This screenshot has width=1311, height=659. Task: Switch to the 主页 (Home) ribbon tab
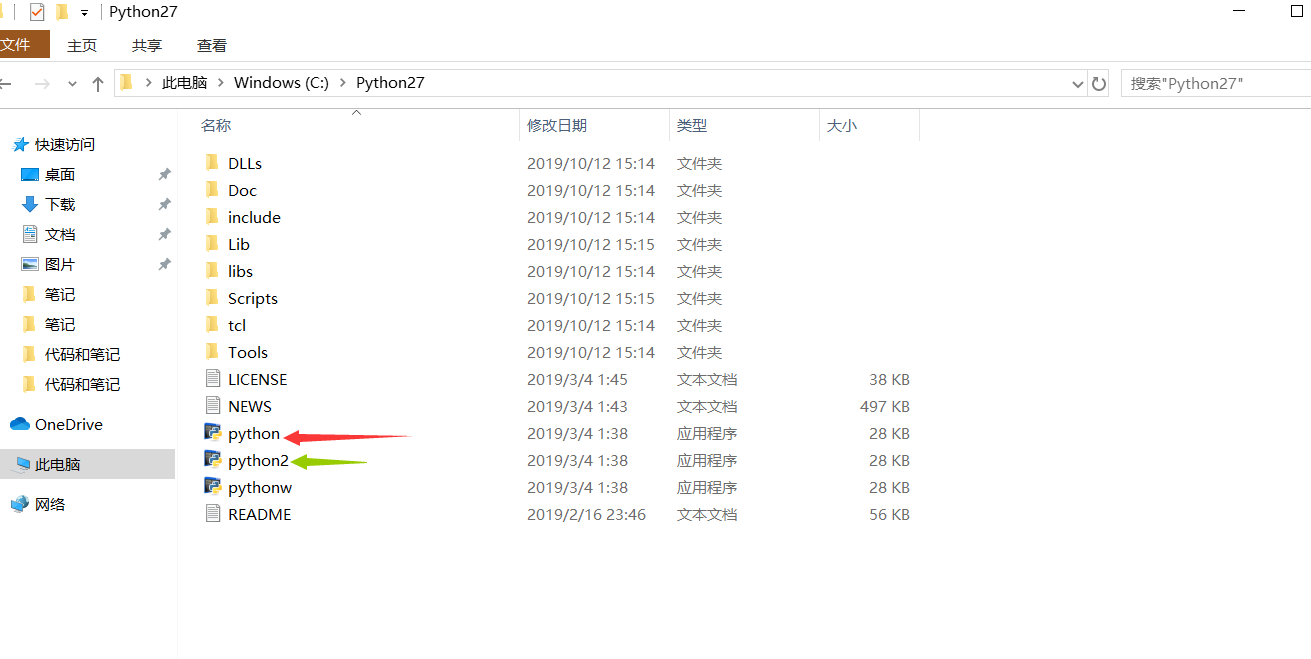coord(82,46)
